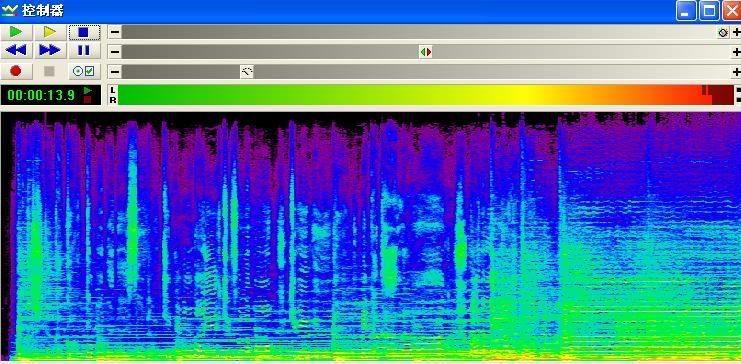
Task: Begin recording with the red circle button
Action: click(17, 71)
